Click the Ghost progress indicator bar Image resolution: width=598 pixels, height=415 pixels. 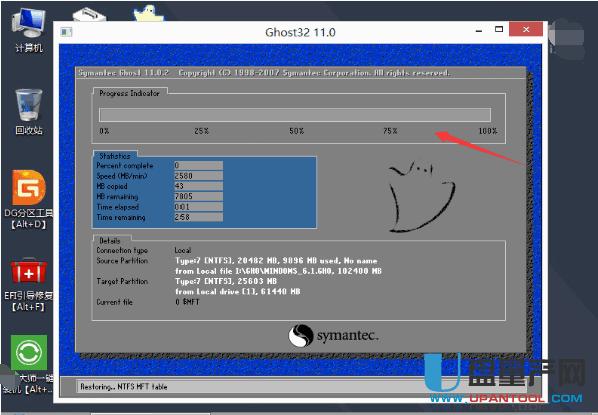click(295, 115)
